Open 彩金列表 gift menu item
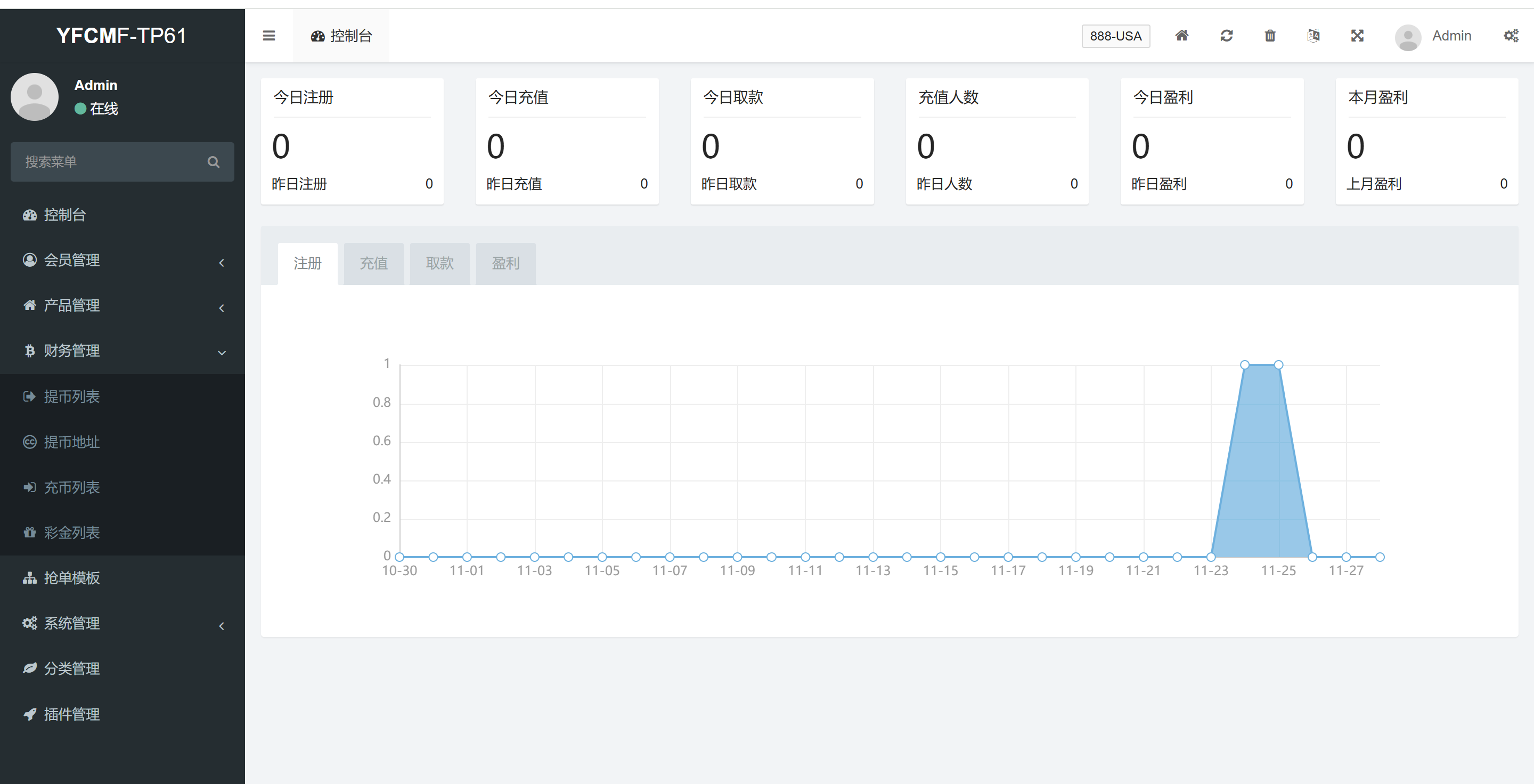1534x784 pixels. [71, 533]
